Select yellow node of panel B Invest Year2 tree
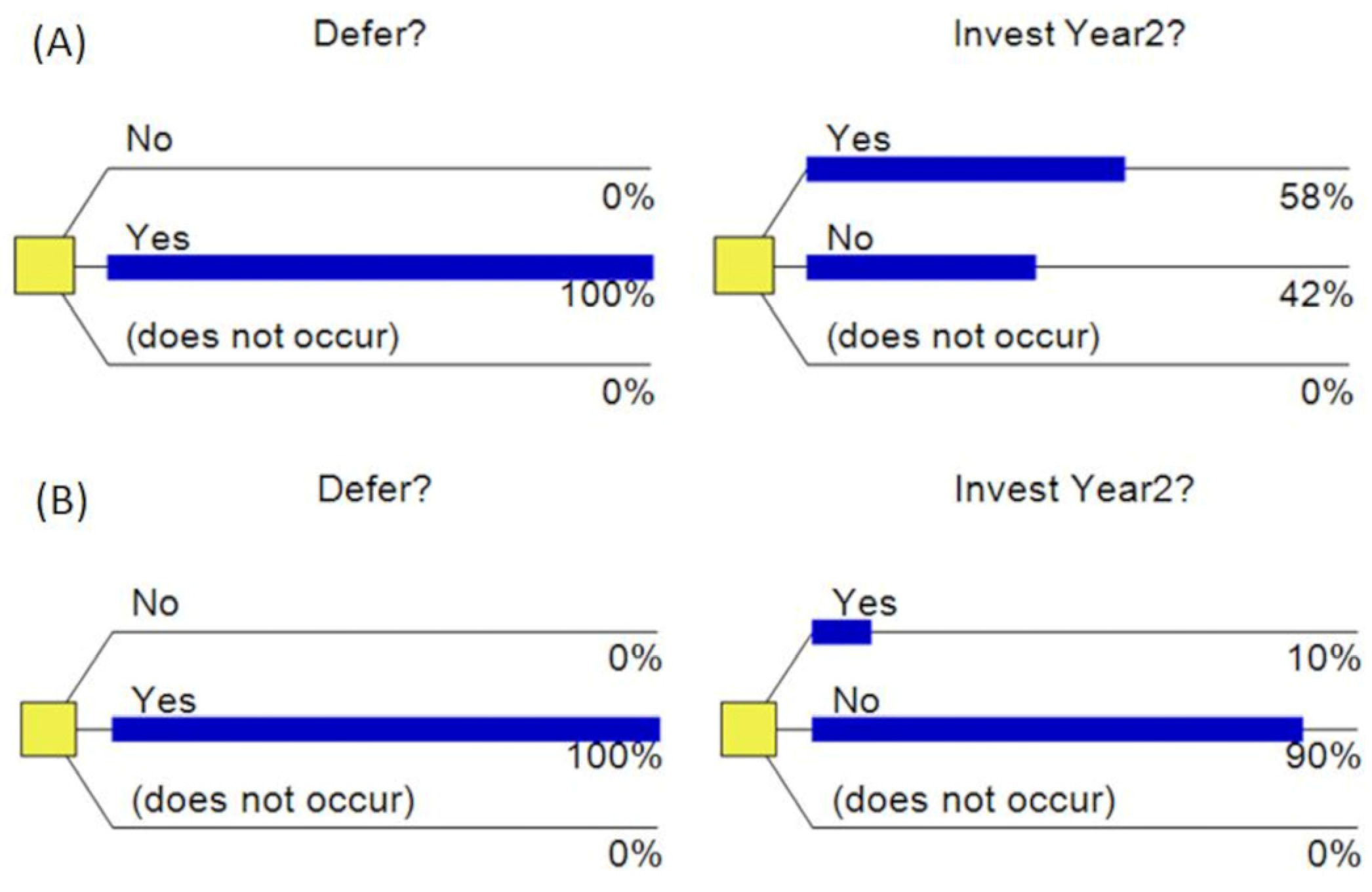The image size is (1372, 892). pyautogui.click(x=749, y=729)
